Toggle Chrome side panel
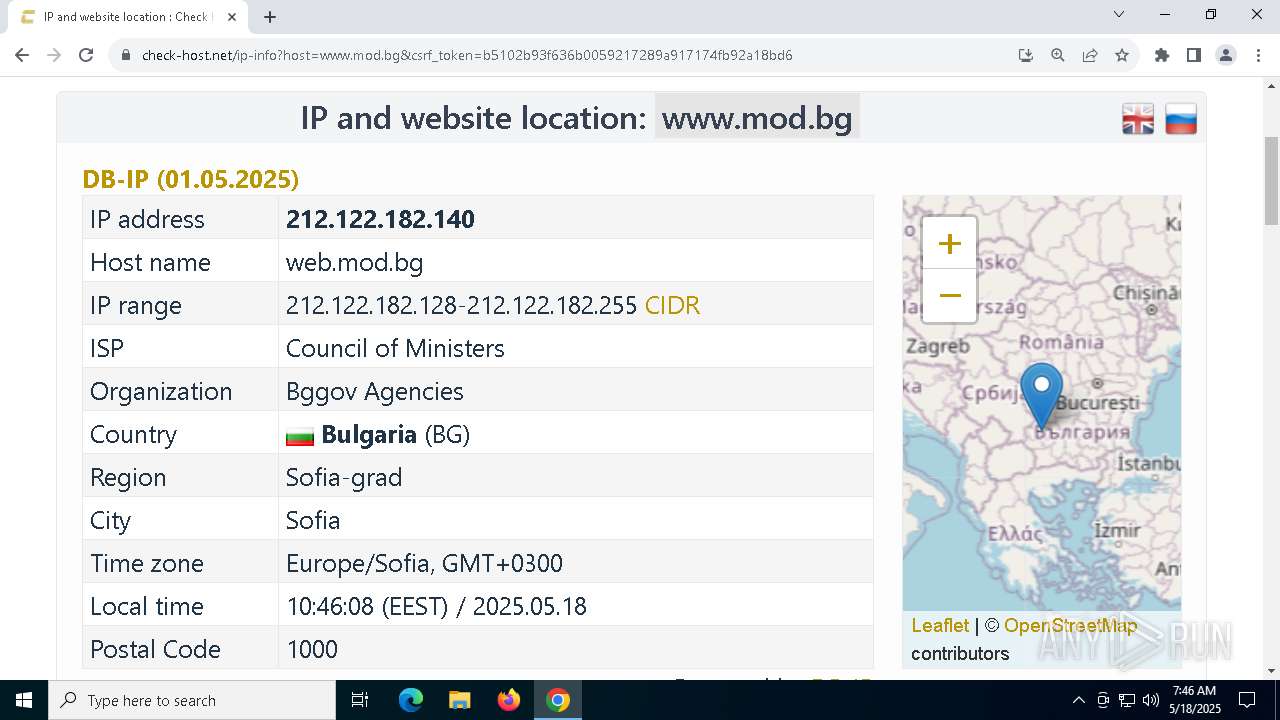This screenshot has height=720, width=1280. tap(1194, 55)
